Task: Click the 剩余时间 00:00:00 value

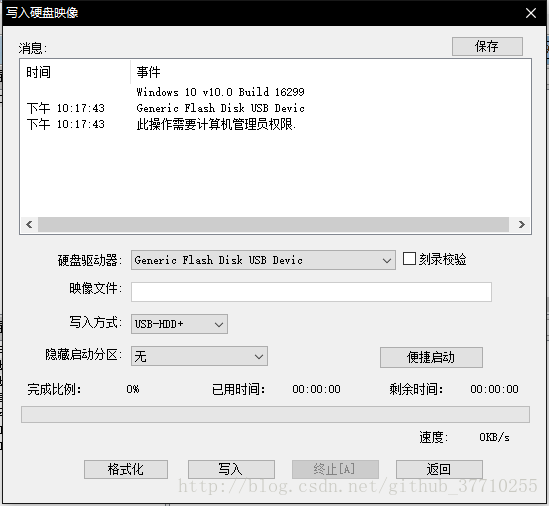Action: click(494, 389)
